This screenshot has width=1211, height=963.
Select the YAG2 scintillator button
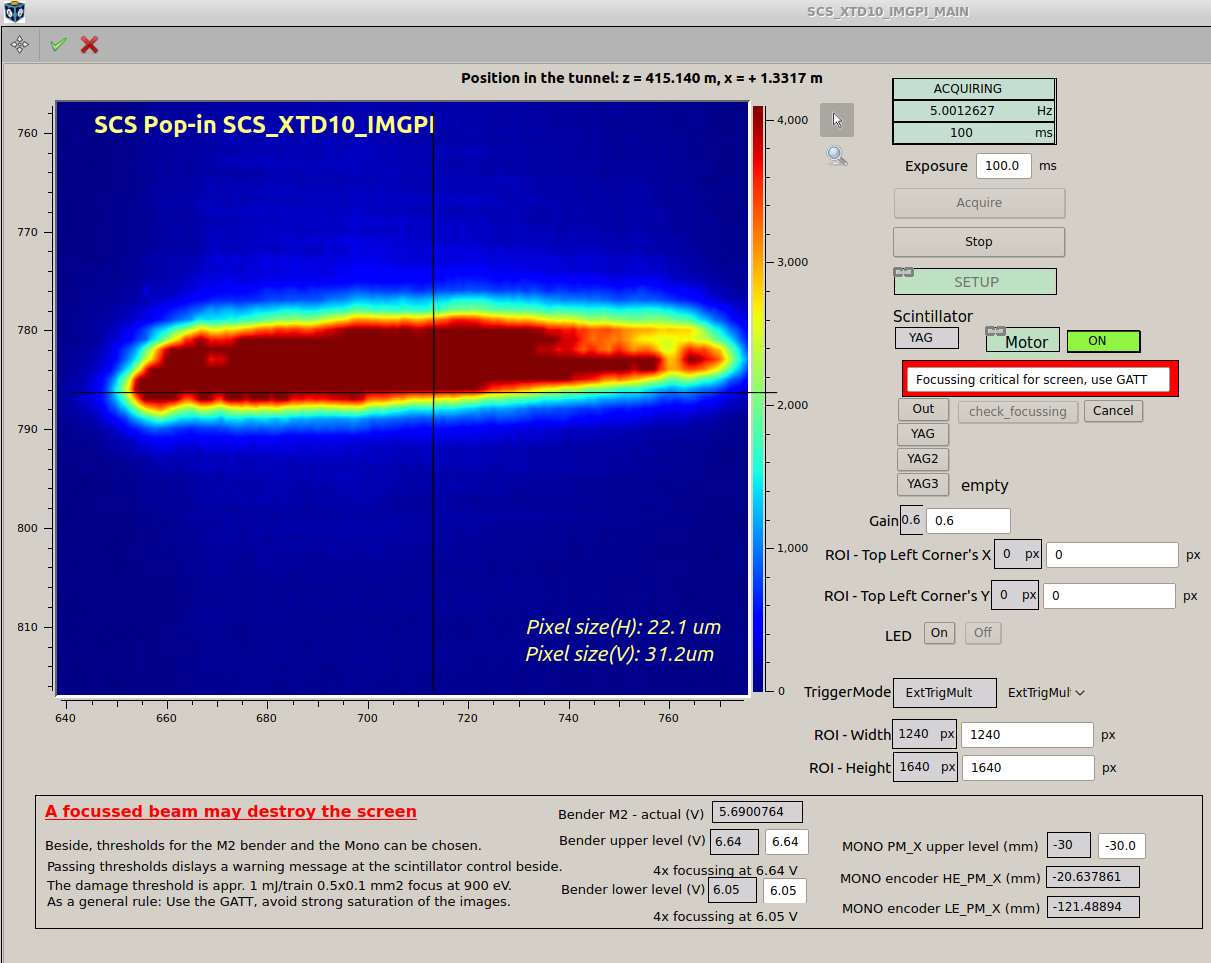pos(923,459)
